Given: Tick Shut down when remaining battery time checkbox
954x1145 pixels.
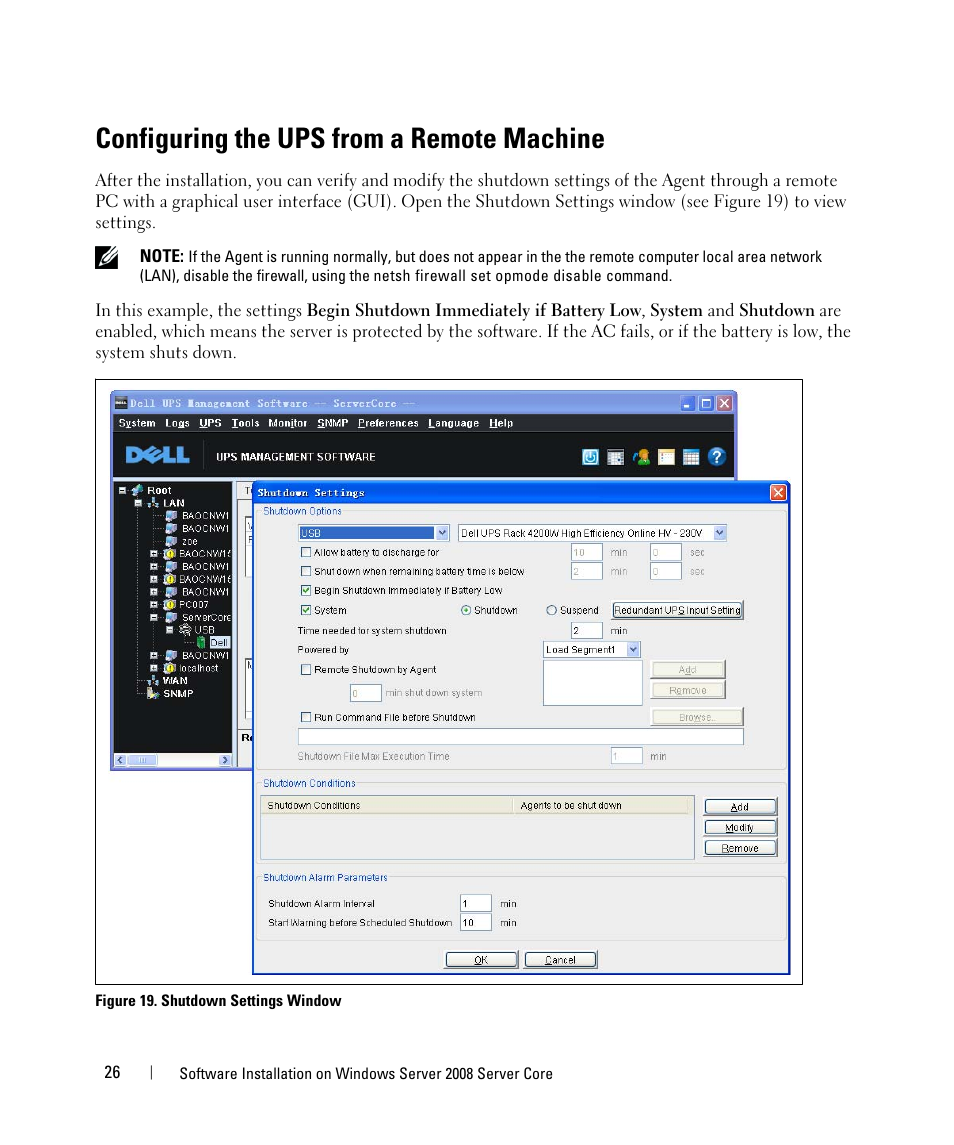Looking at the screenshot, I should (306, 571).
